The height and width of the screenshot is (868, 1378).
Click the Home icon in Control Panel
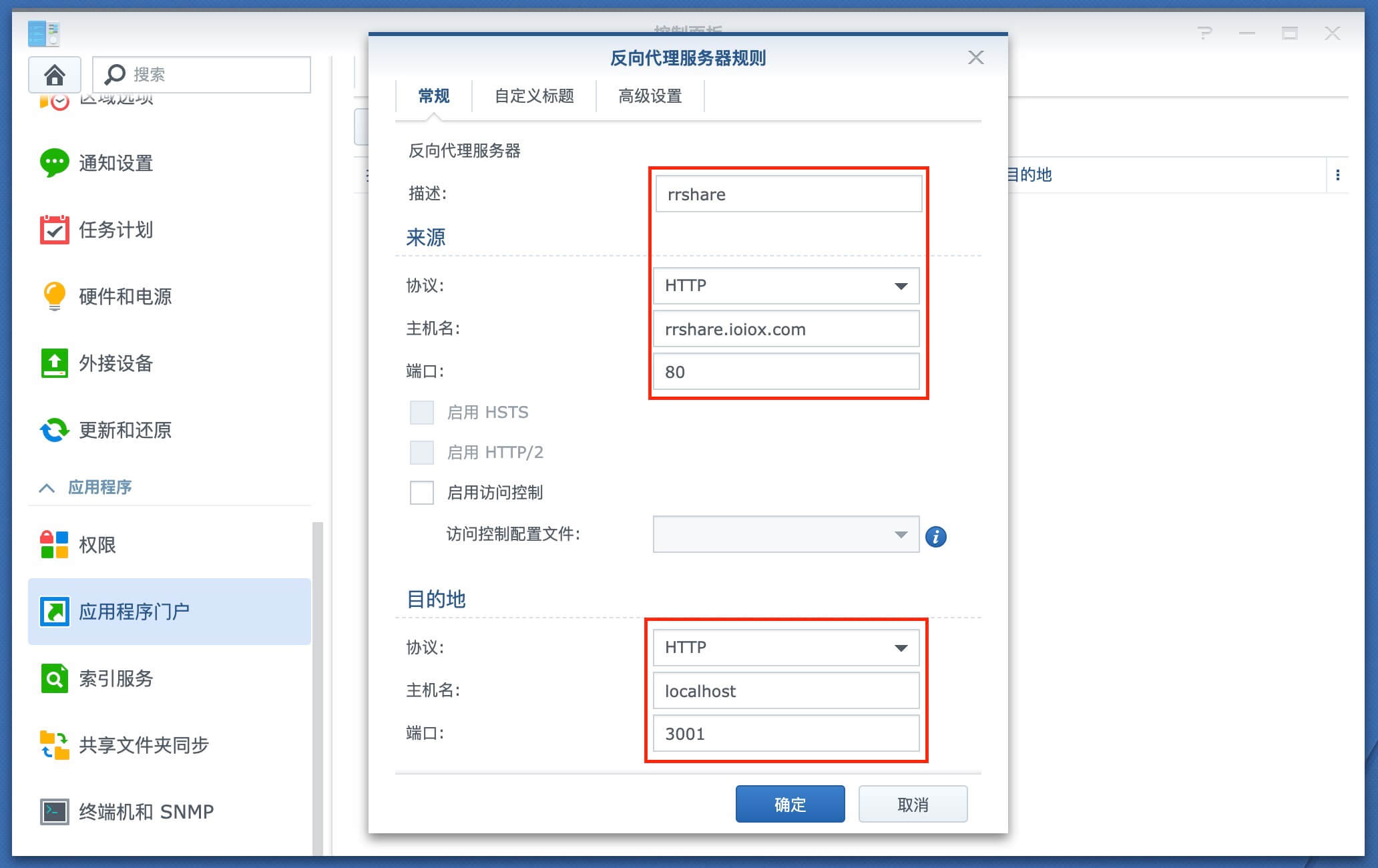(54, 75)
